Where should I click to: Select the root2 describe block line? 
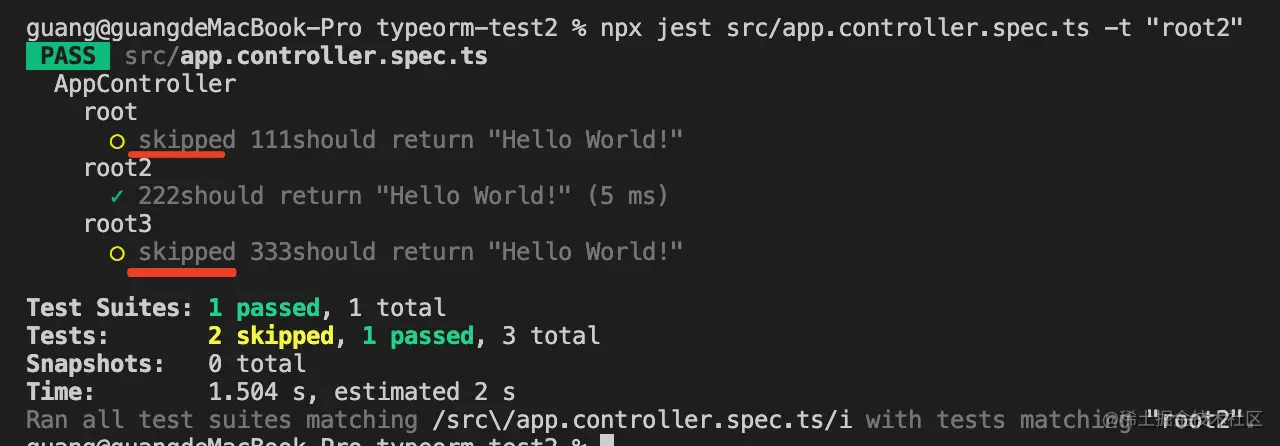[118, 168]
